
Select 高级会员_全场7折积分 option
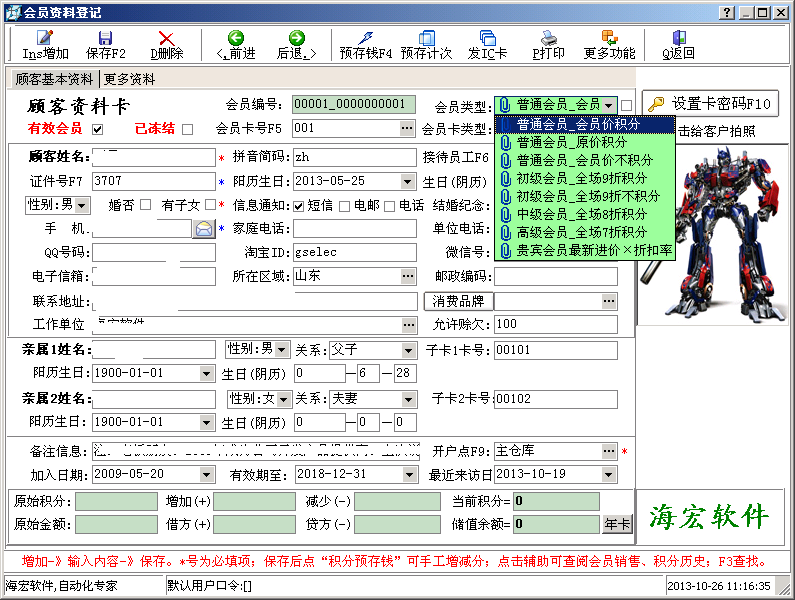(586, 232)
